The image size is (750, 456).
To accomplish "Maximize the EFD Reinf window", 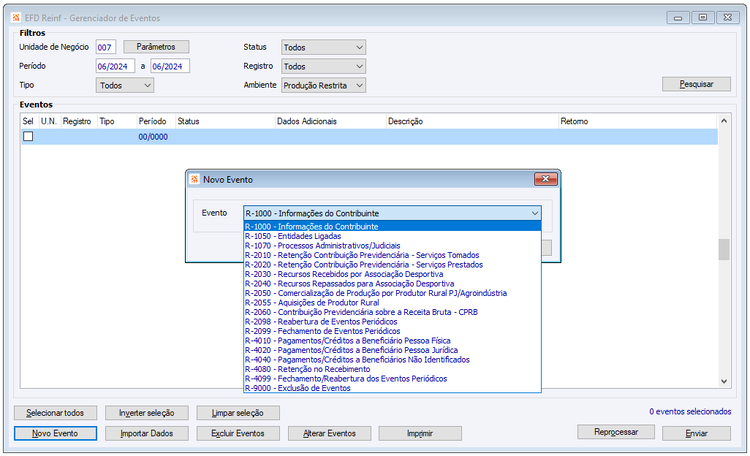I will 703,18.
